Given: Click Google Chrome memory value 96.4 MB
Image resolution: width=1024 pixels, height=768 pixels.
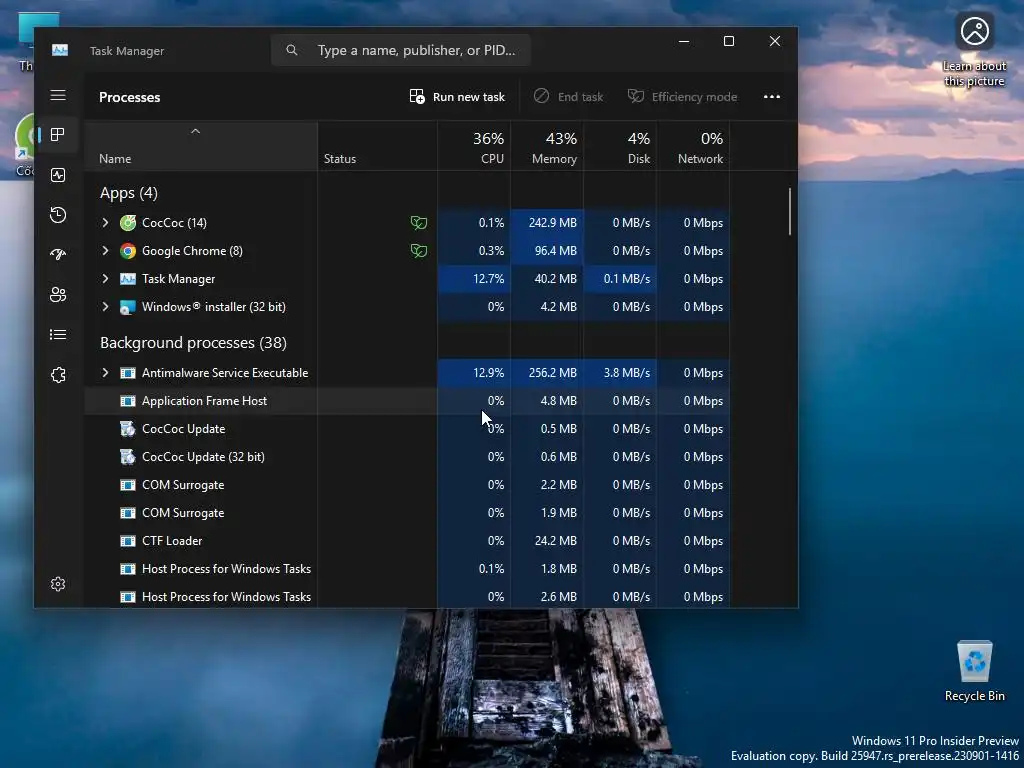Looking at the screenshot, I should click(556, 251).
